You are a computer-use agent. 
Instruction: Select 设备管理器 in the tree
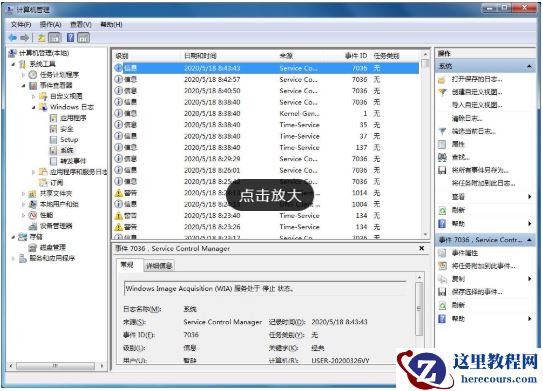56,226
